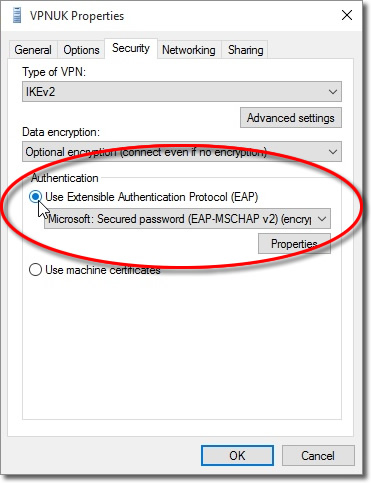Viewport: 371px width, 483px height.
Task: Select the Security tab
Action: point(131,48)
